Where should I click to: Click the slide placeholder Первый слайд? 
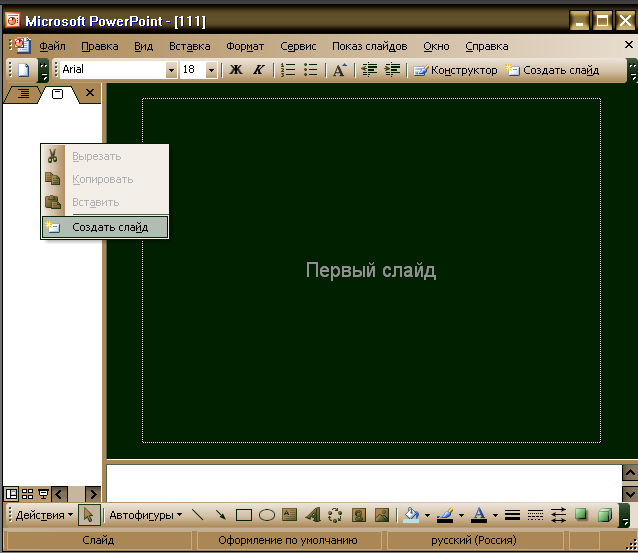(371, 270)
